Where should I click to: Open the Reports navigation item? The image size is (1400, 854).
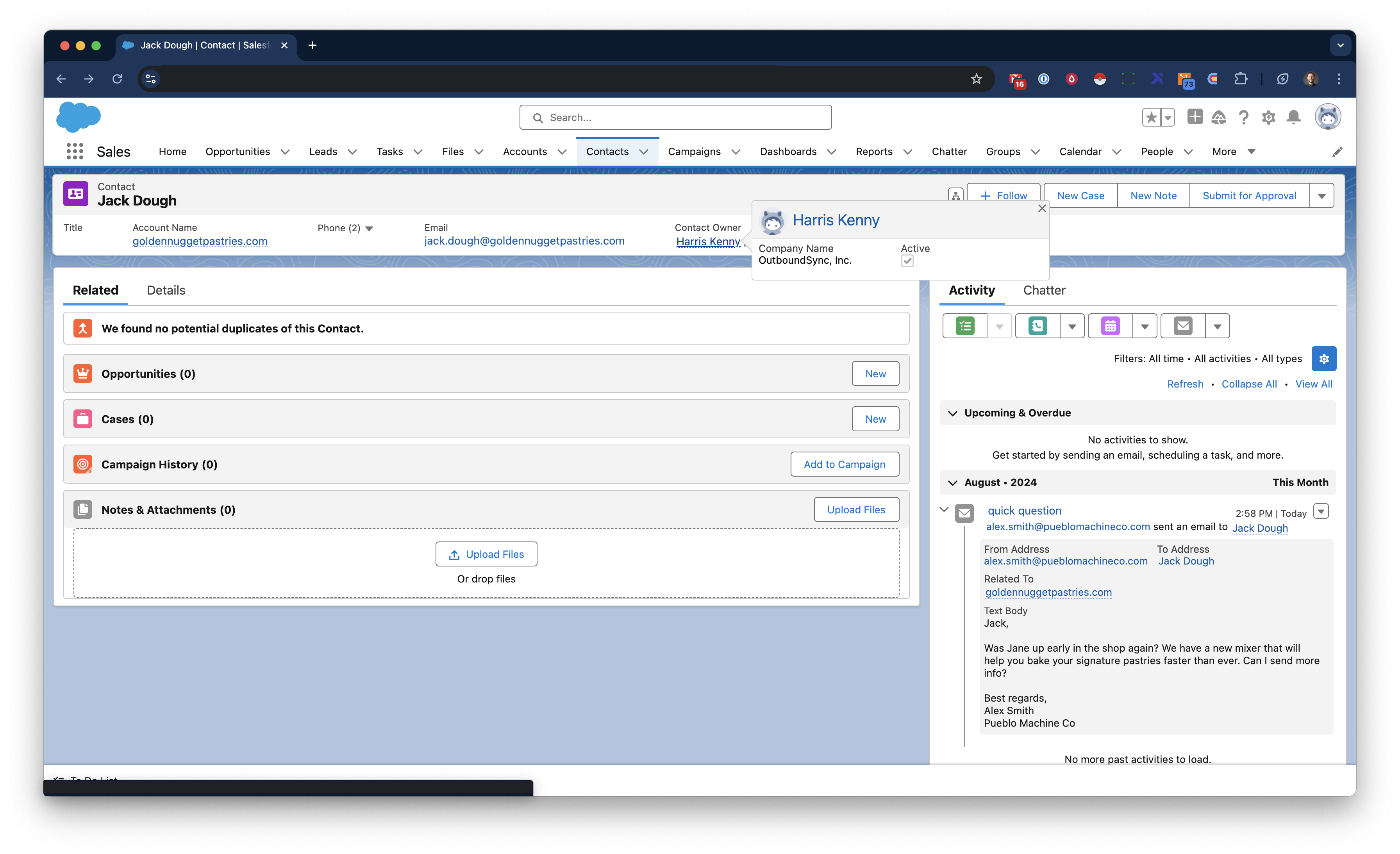[x=874, y=152]
